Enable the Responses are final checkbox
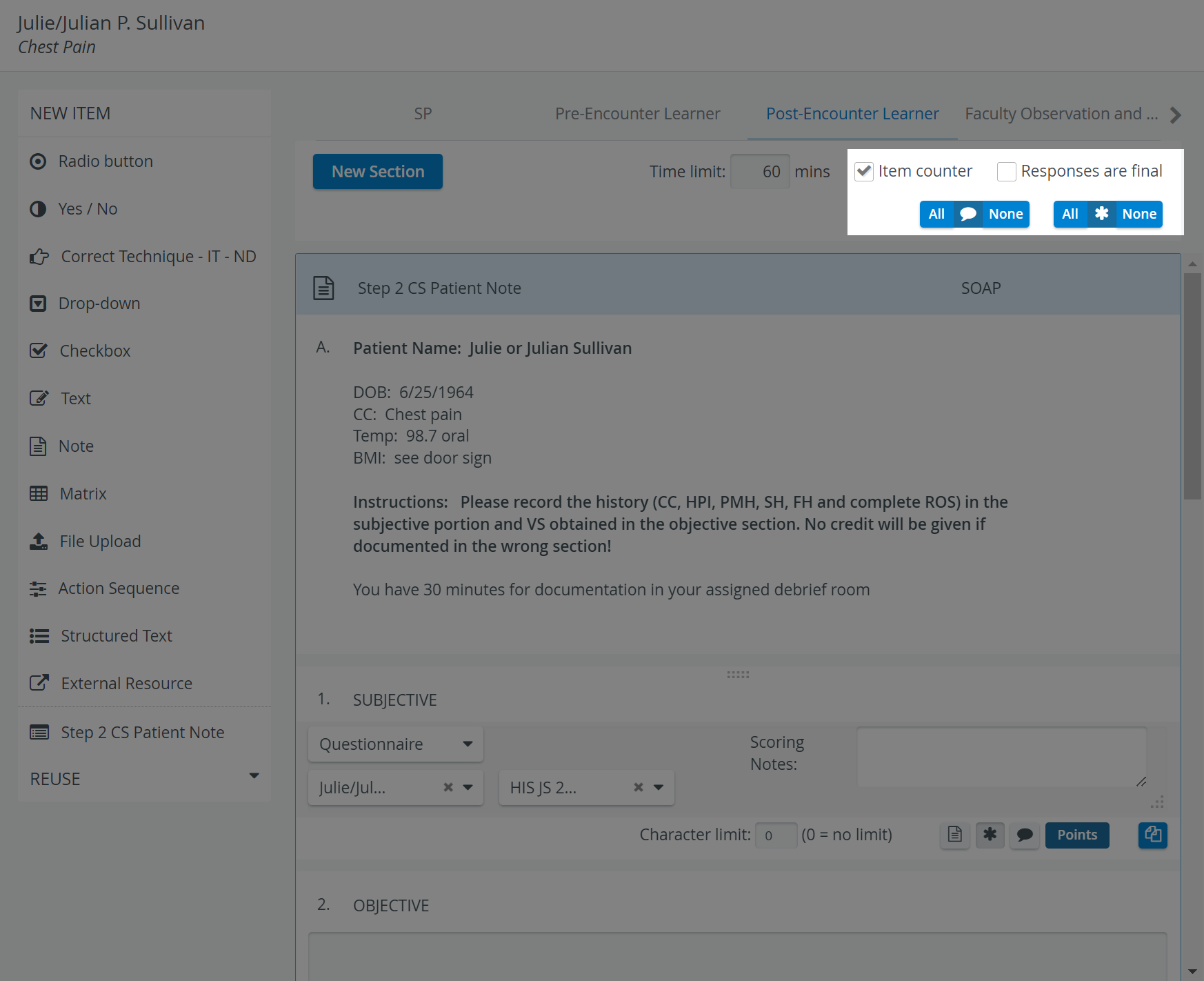Screen dimensions: 1204x981 pyautogui.click(x=1007, y=171)
